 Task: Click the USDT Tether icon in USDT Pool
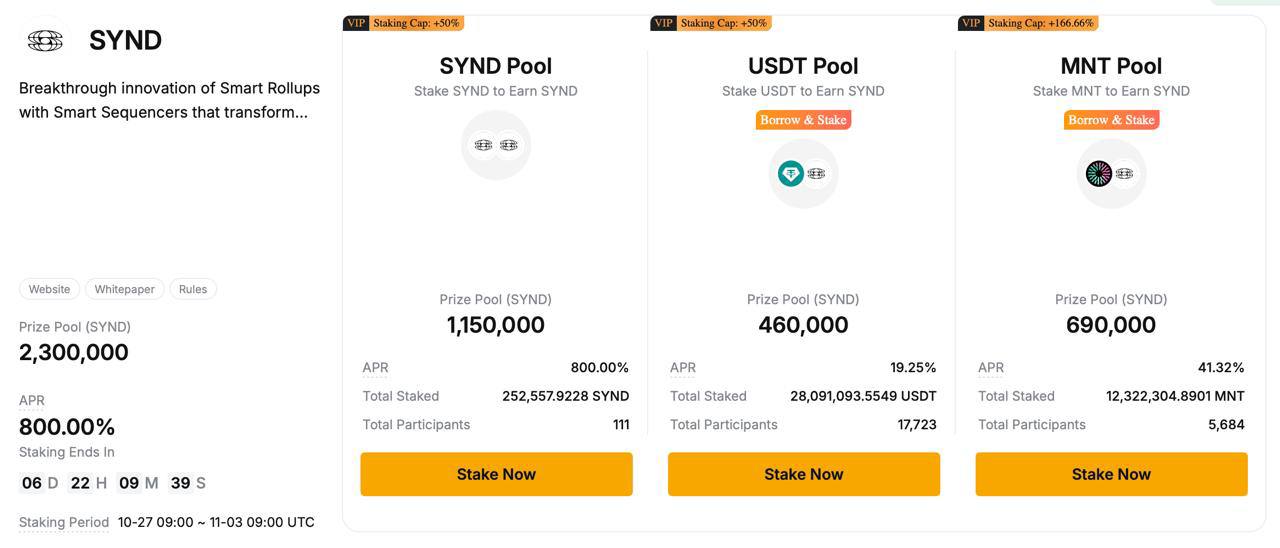pos(791,173)
